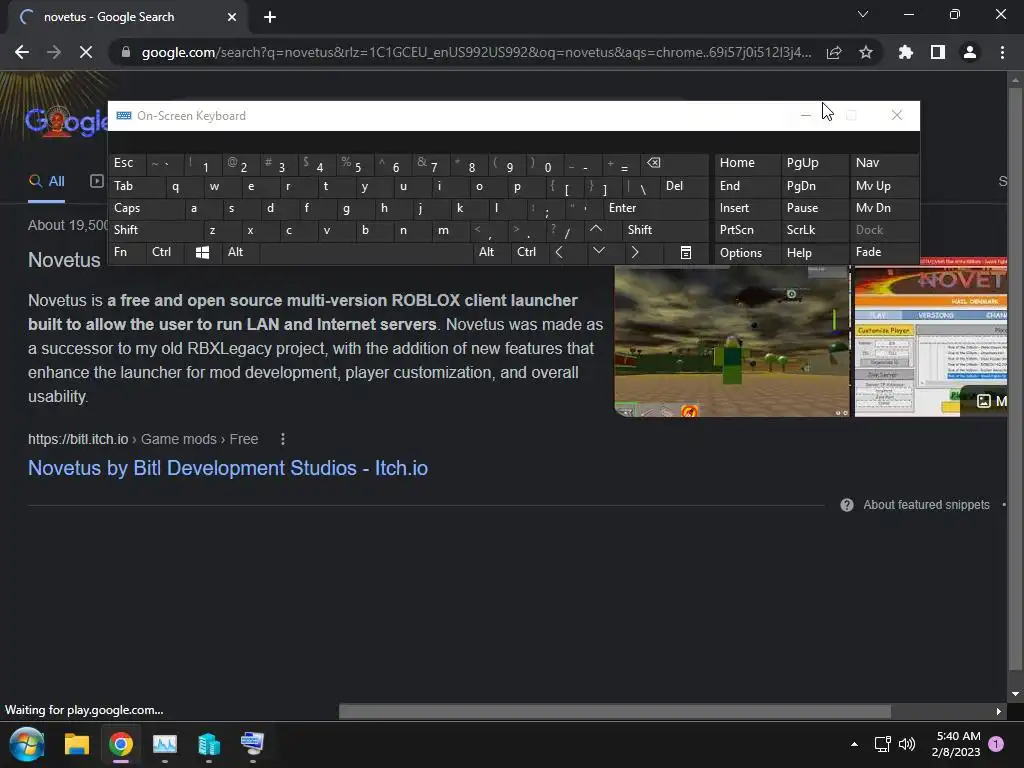The width and height of the screenshot is (1024, 768).
Task: Open the purple notification badge in the tray
Action: click(x=996, y=744)
